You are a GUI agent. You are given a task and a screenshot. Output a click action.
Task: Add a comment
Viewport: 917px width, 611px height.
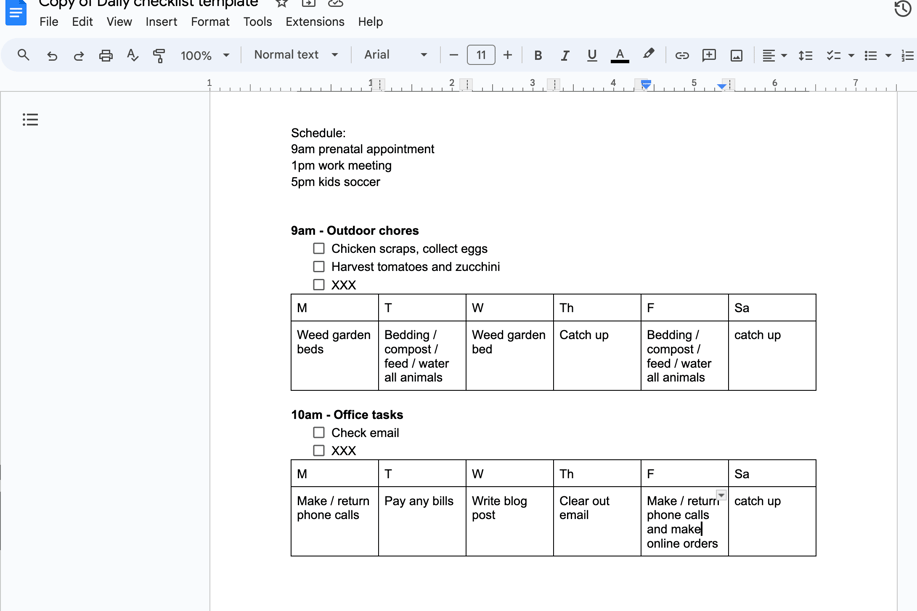709,56
